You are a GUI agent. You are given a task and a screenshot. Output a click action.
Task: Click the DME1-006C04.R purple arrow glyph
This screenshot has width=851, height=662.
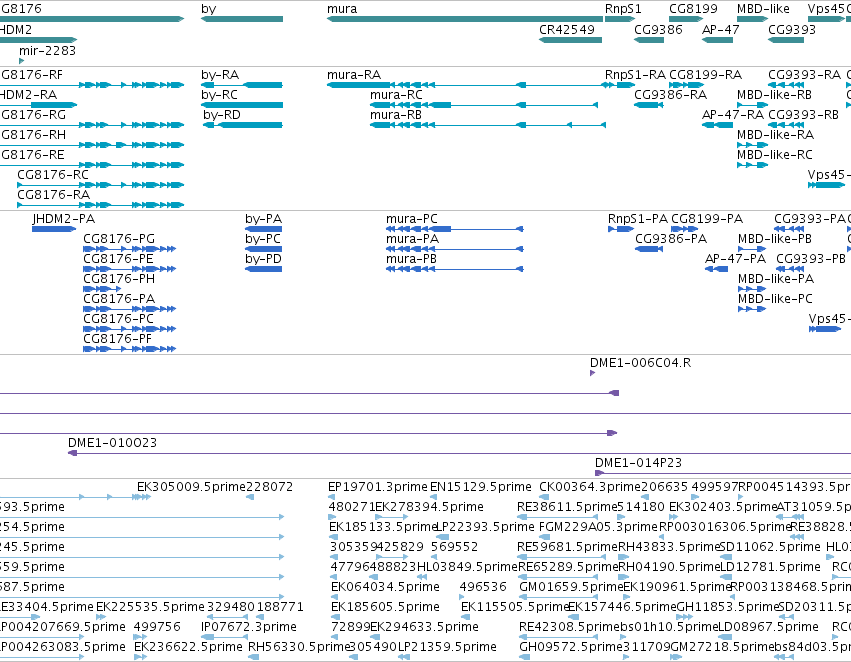(x=593, y=373)
